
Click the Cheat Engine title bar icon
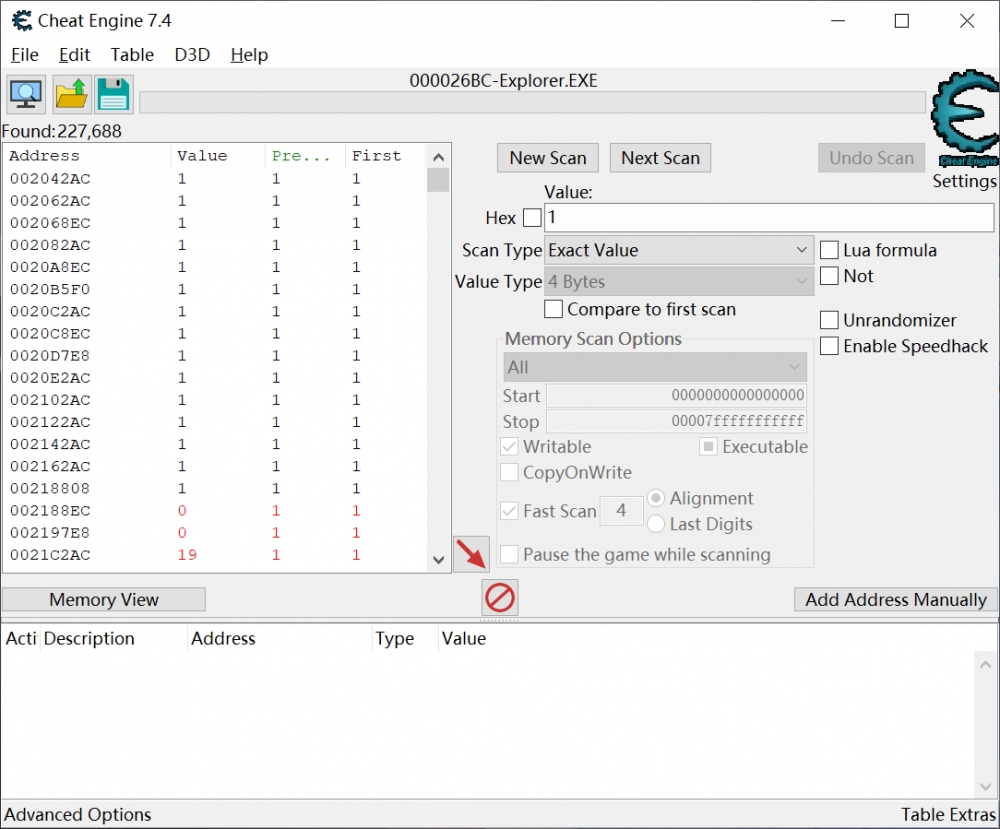[x=22, y=21]
